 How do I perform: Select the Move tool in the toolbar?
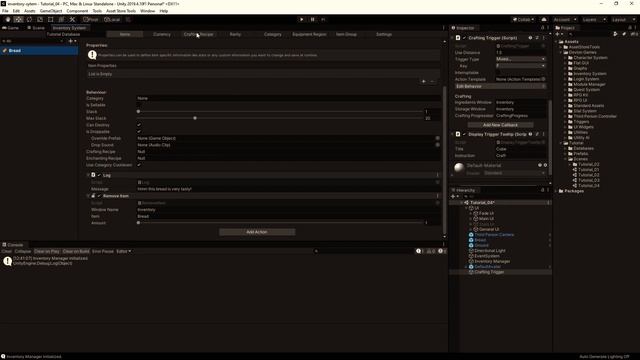pos(18,20)
